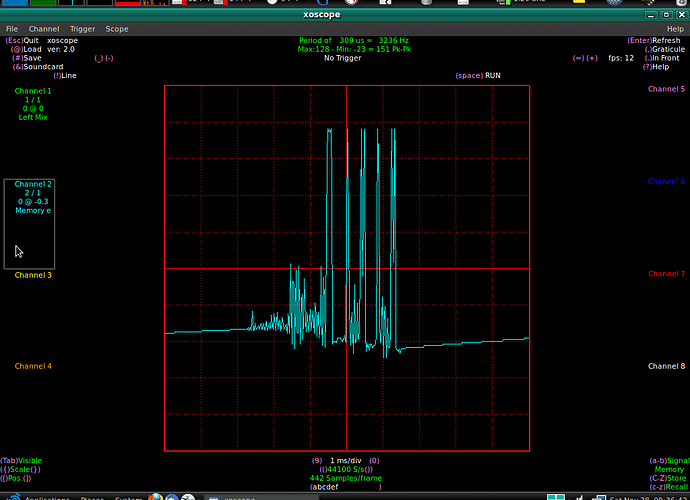Click the (@)Load label
690x500 pixels.
click(26, 49)
